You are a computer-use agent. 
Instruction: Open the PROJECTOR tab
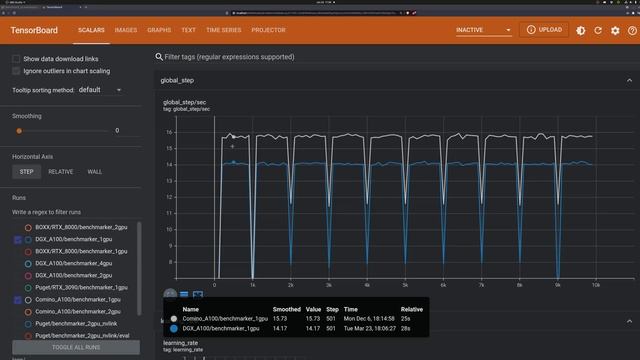[x=268, y=30]
